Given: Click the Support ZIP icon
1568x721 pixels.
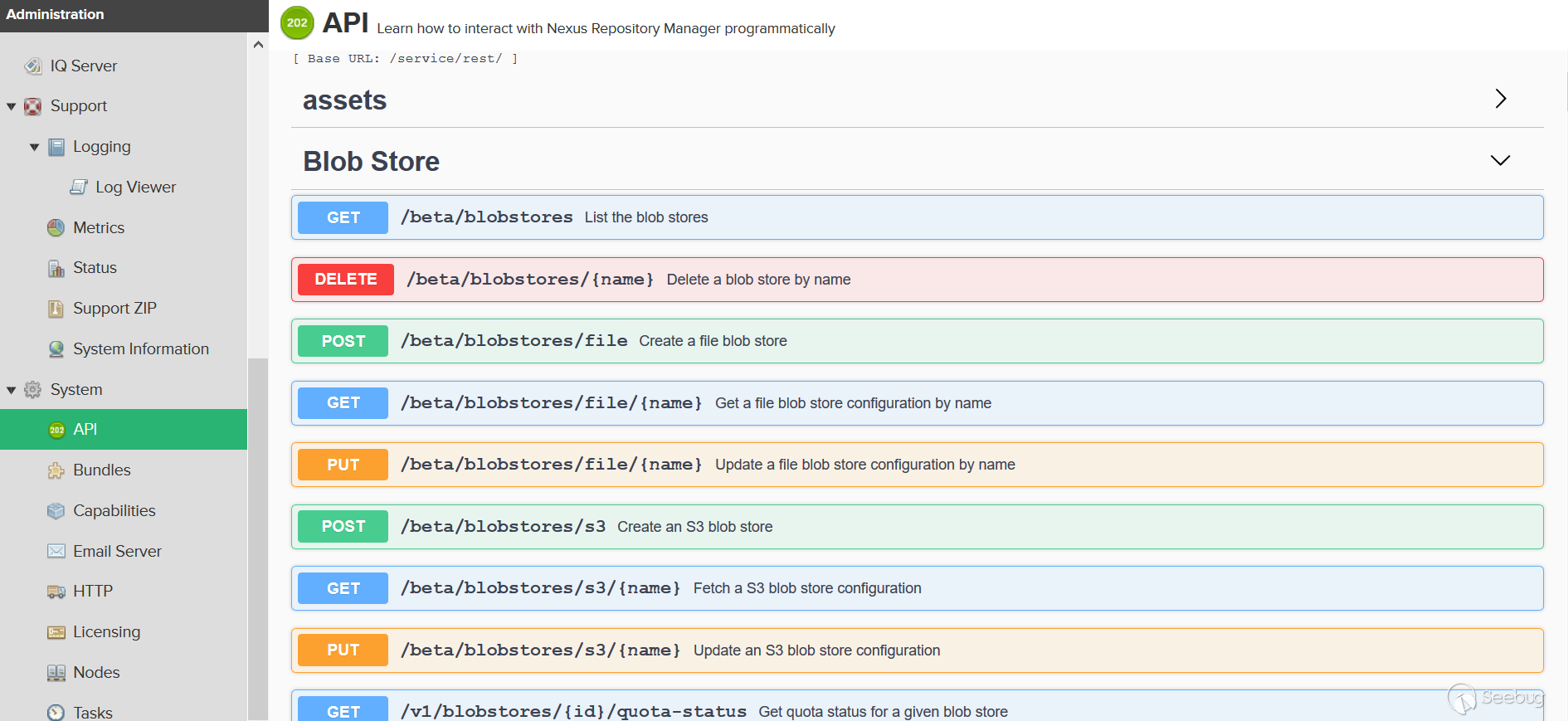Looking at the screenshot, I should pyautogui.click(x=56, y=309).
